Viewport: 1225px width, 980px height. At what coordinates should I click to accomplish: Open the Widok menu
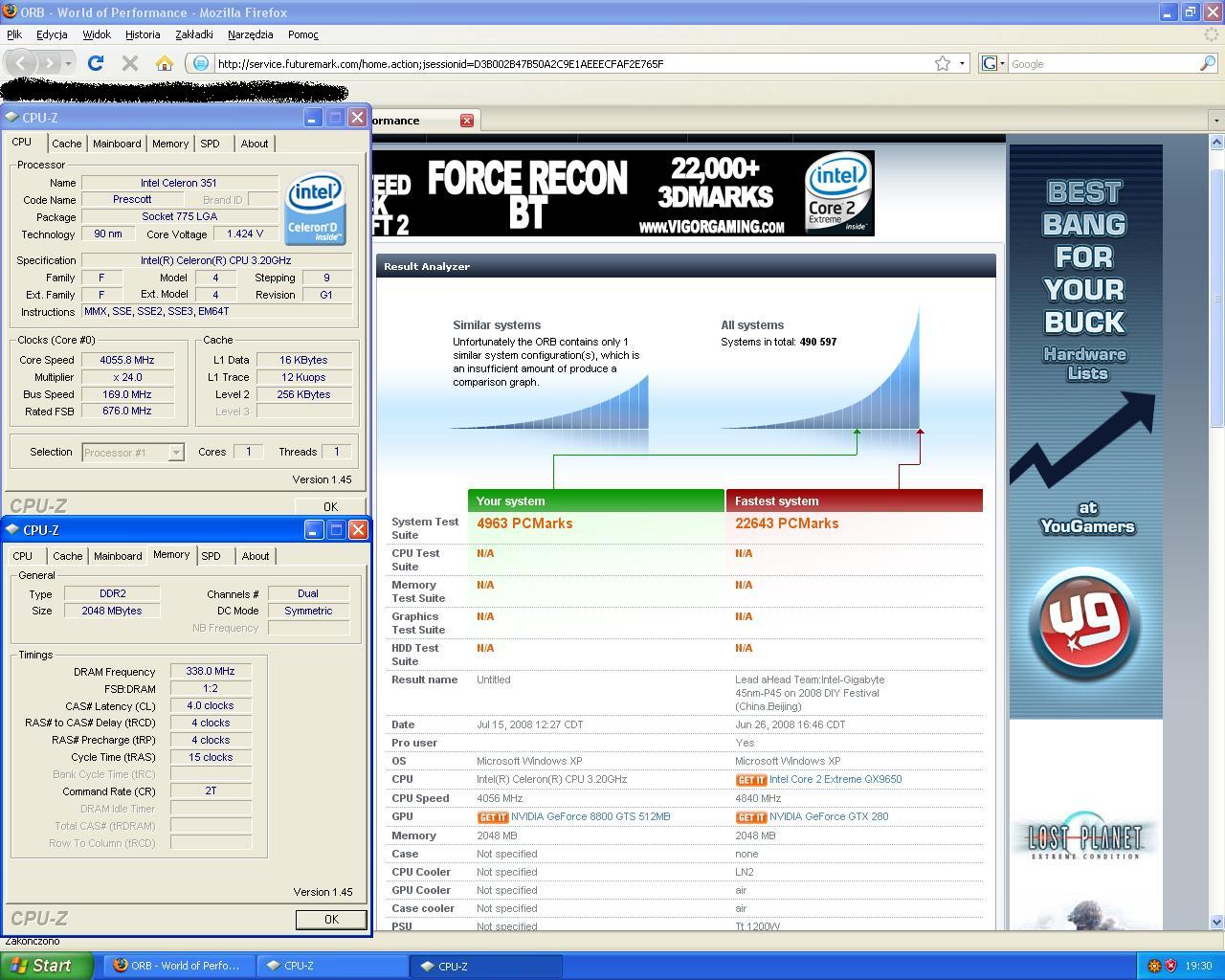97,34
